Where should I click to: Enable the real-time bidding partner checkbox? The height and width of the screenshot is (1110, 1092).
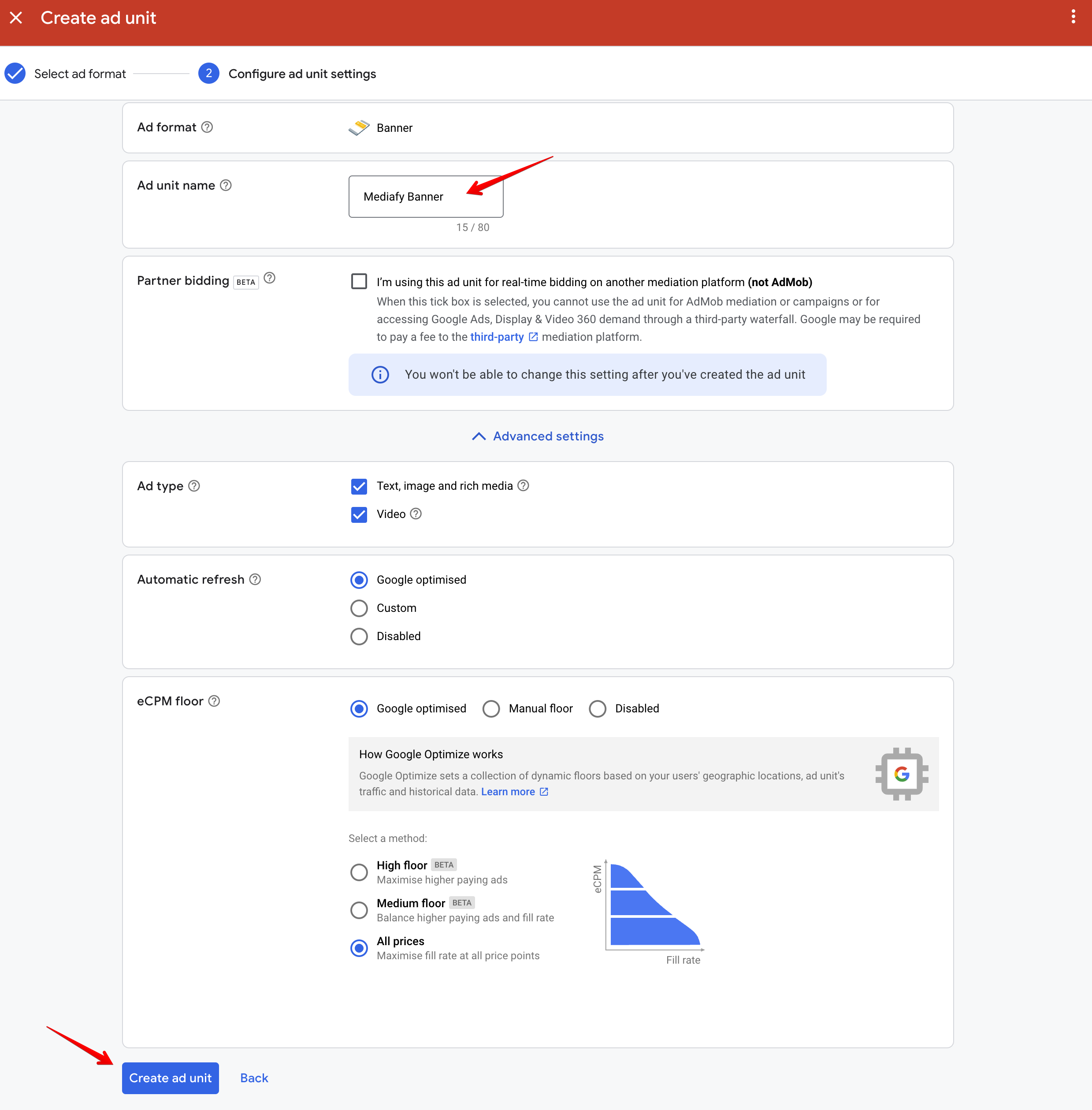359,282
